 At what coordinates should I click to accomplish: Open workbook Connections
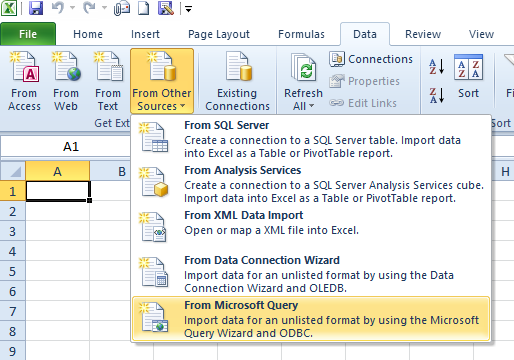[x=371, y=59]
